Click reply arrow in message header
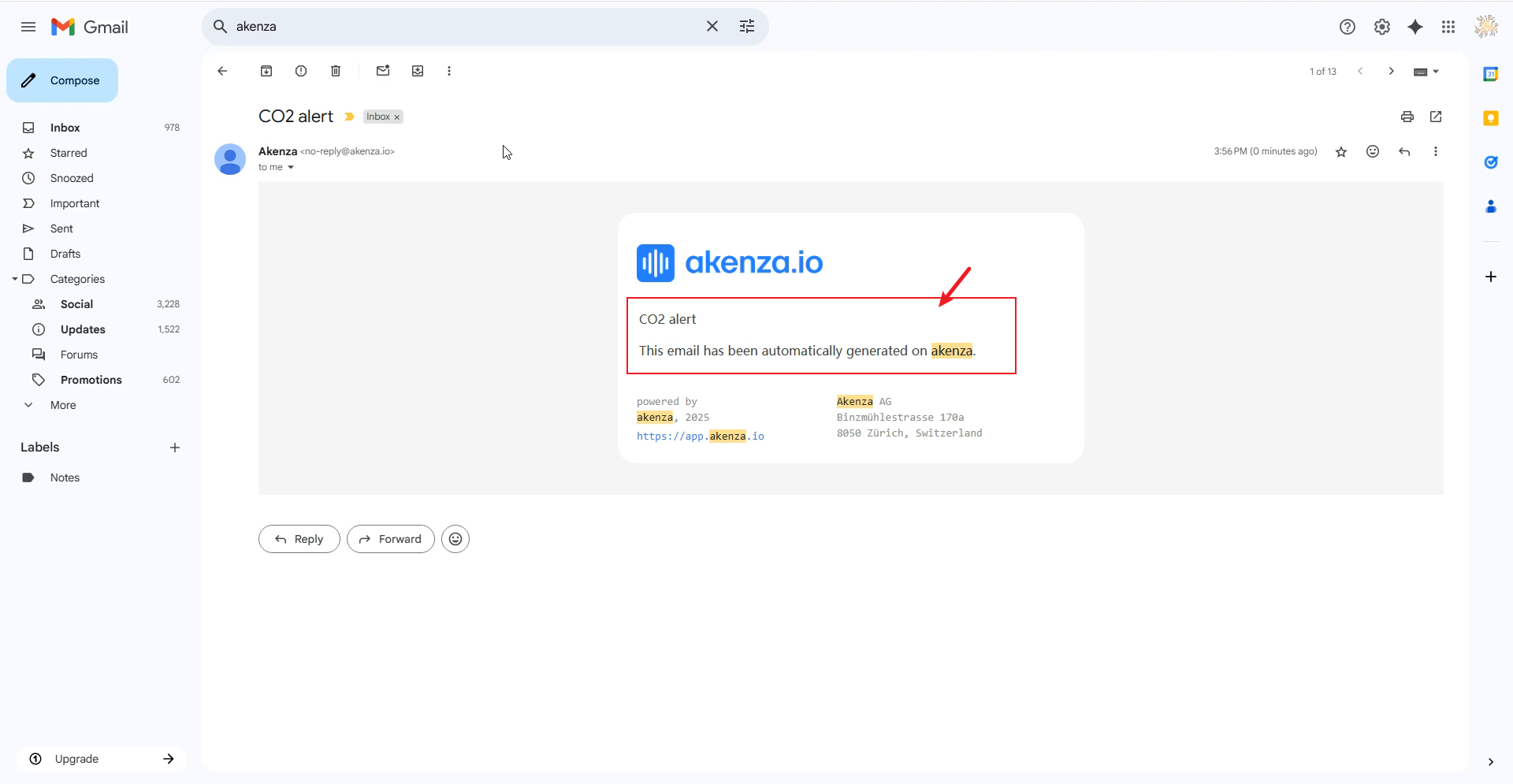Screen dimensions: 1513x784 (x=1404, y=151)
